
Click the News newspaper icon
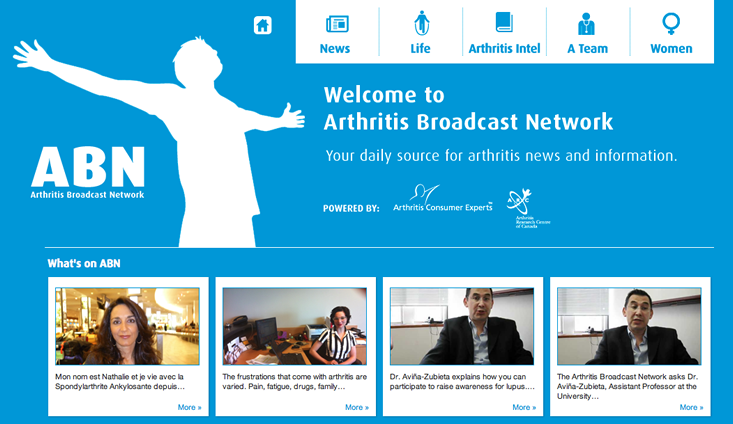coord(337,23)
